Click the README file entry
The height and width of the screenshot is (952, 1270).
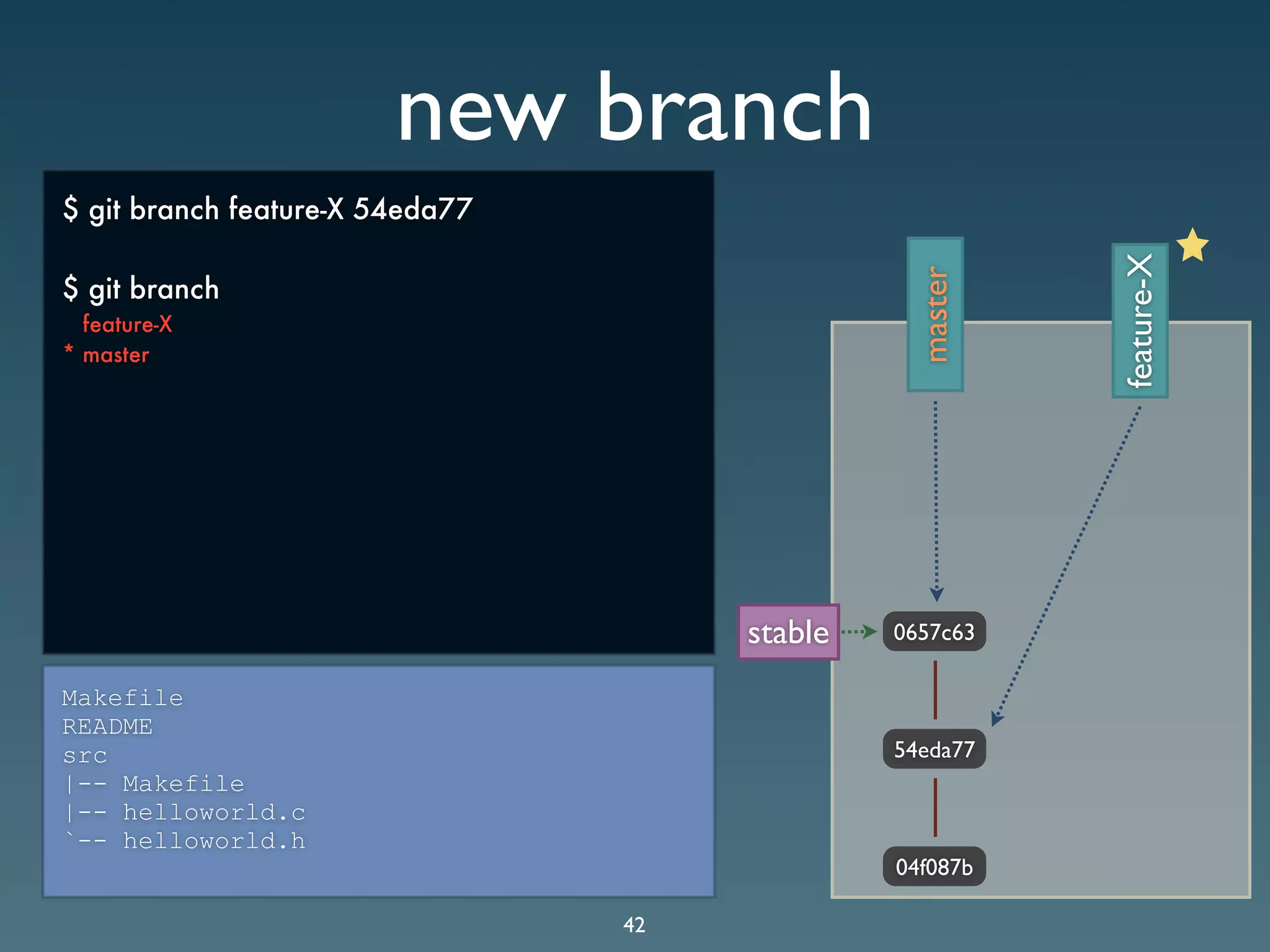(107, 727)
